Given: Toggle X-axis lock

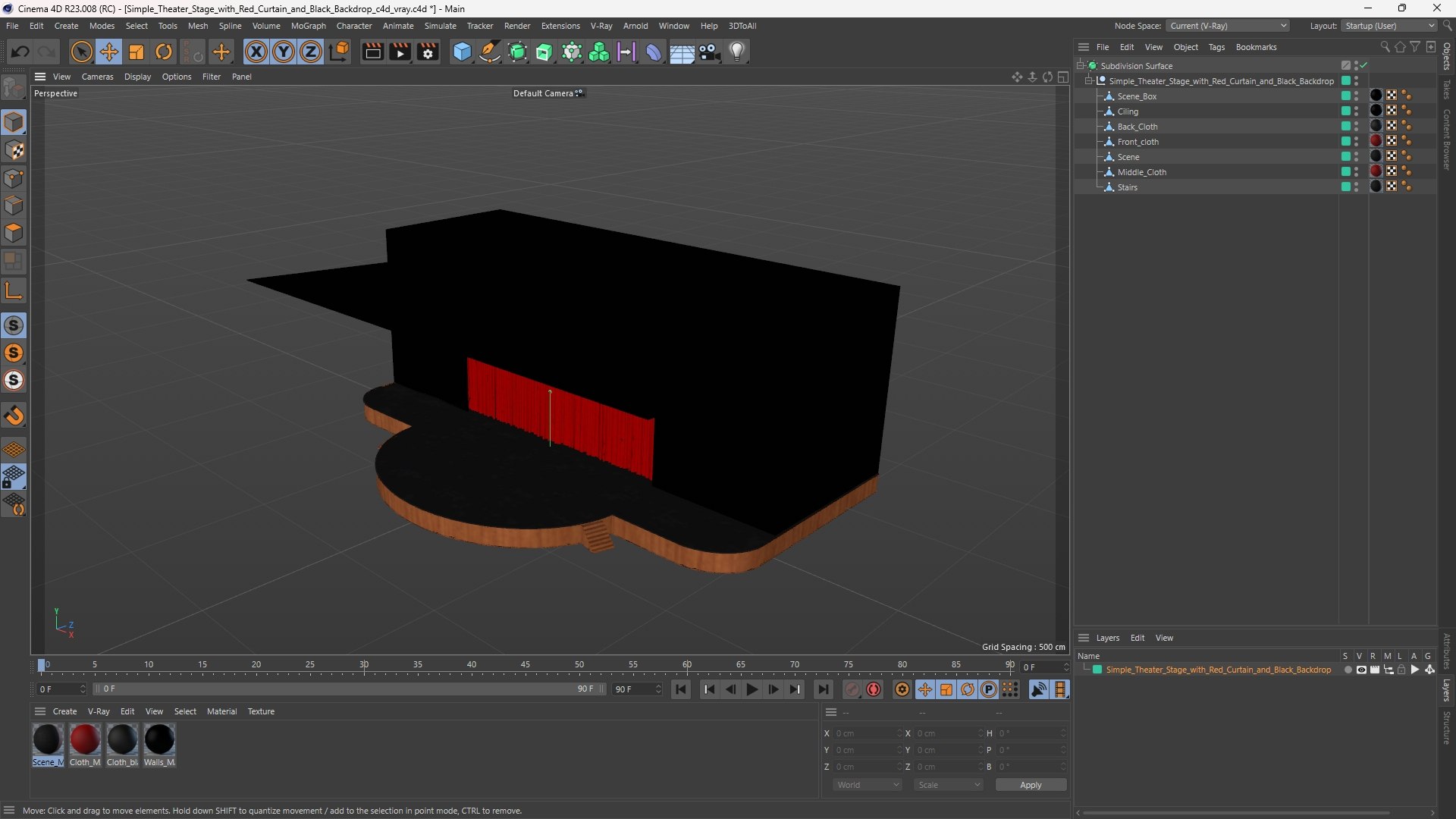Looking at the screenshot, I should click(256, 52).
